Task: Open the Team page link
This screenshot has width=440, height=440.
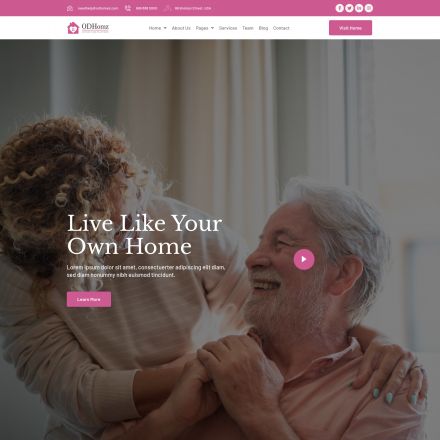Action: [248, 28]
